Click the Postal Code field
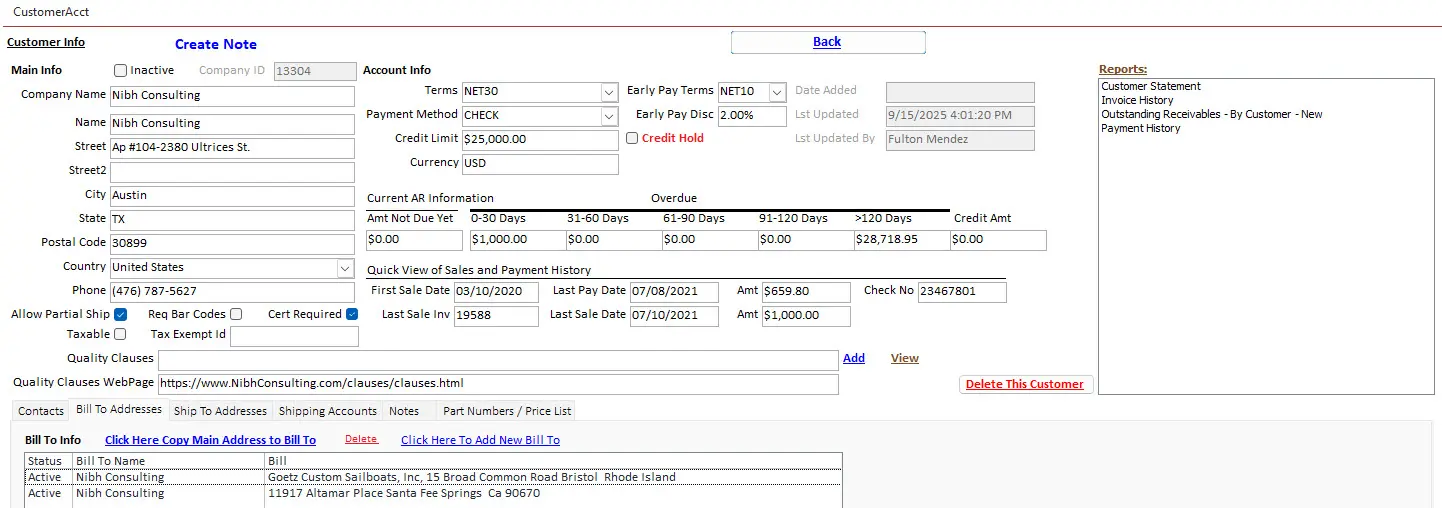 tap(232, 244)
